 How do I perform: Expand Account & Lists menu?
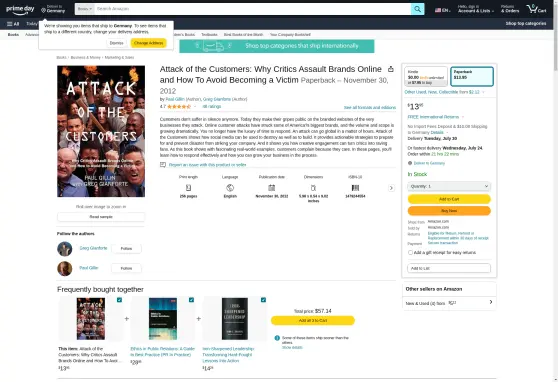point(475,9)
